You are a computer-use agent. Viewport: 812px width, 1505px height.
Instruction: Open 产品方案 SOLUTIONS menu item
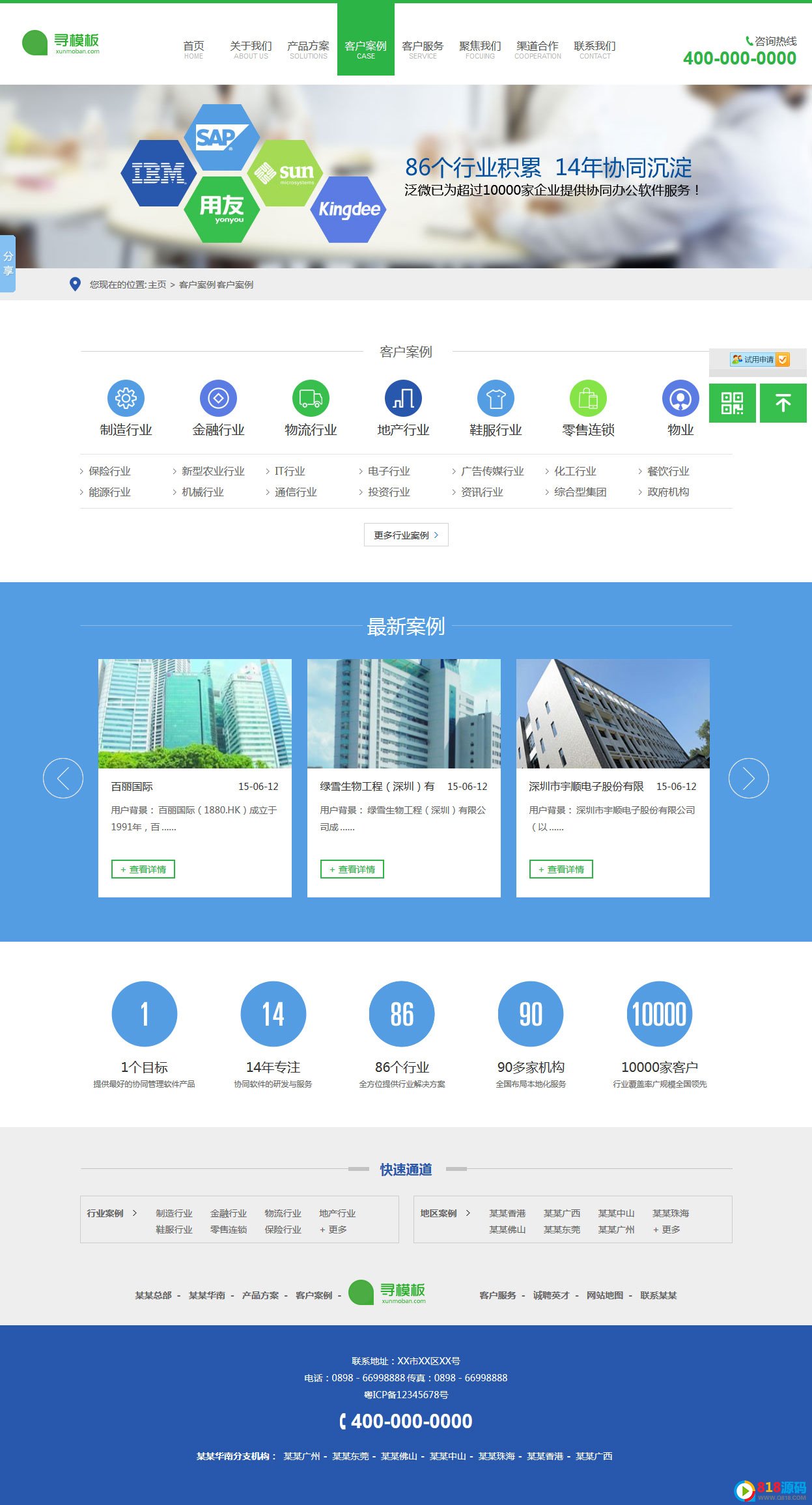tap(308, 49)
